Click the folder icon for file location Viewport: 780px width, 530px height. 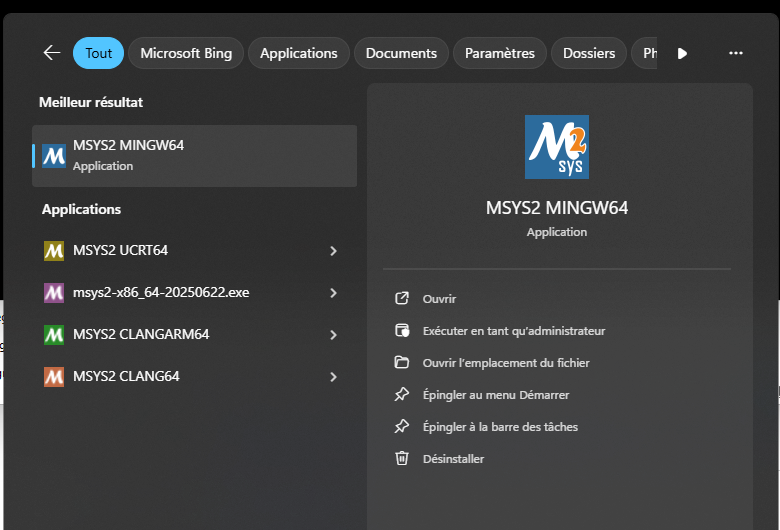point(401,362)
